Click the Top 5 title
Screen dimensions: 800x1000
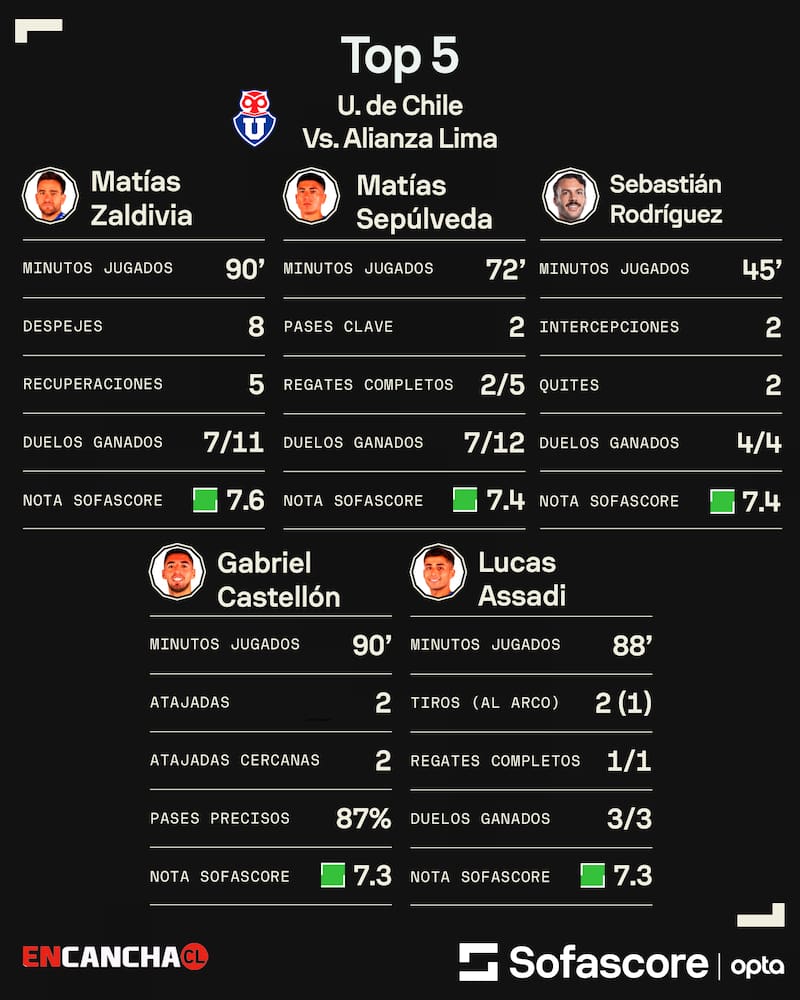tap(400, 56)
